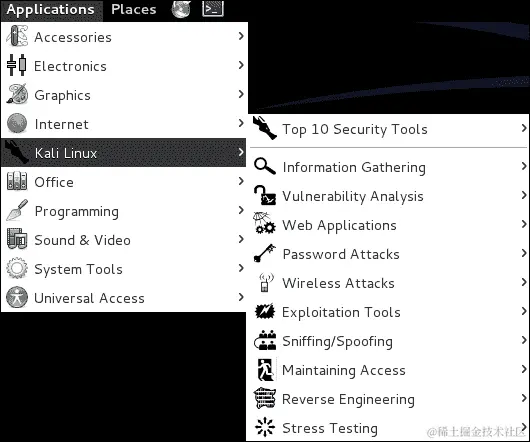Expand arrow next to Accessories

[x=241, y=35]
